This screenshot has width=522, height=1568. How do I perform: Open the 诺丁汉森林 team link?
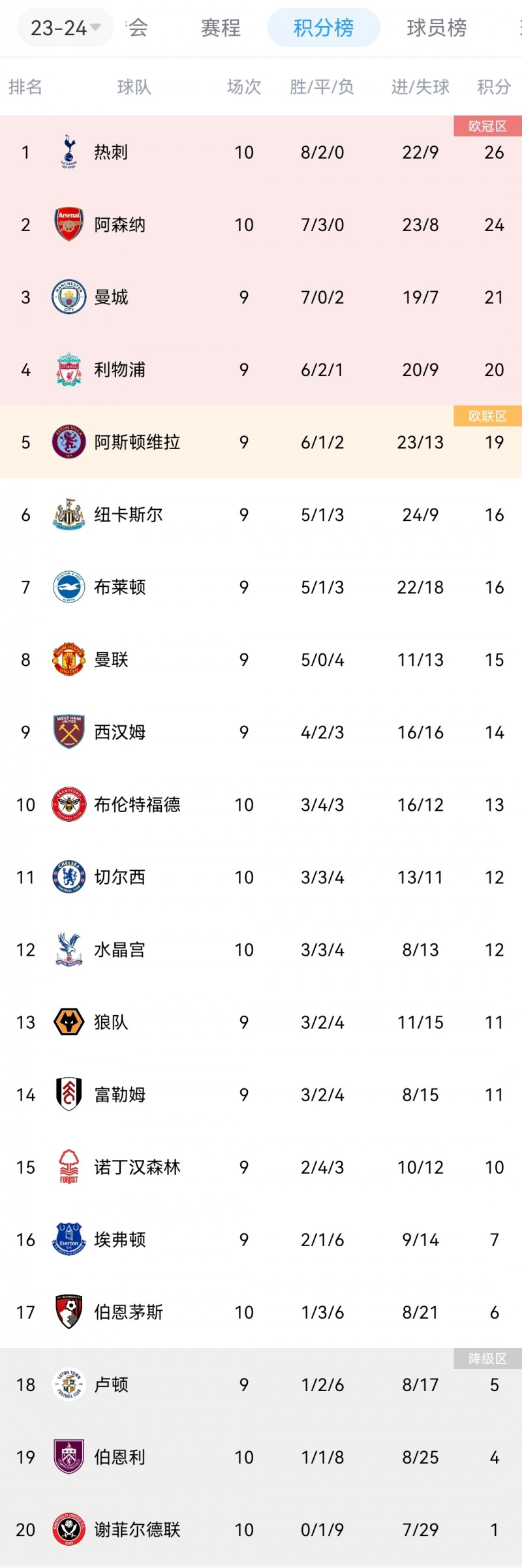click(x=137, y=1167)
